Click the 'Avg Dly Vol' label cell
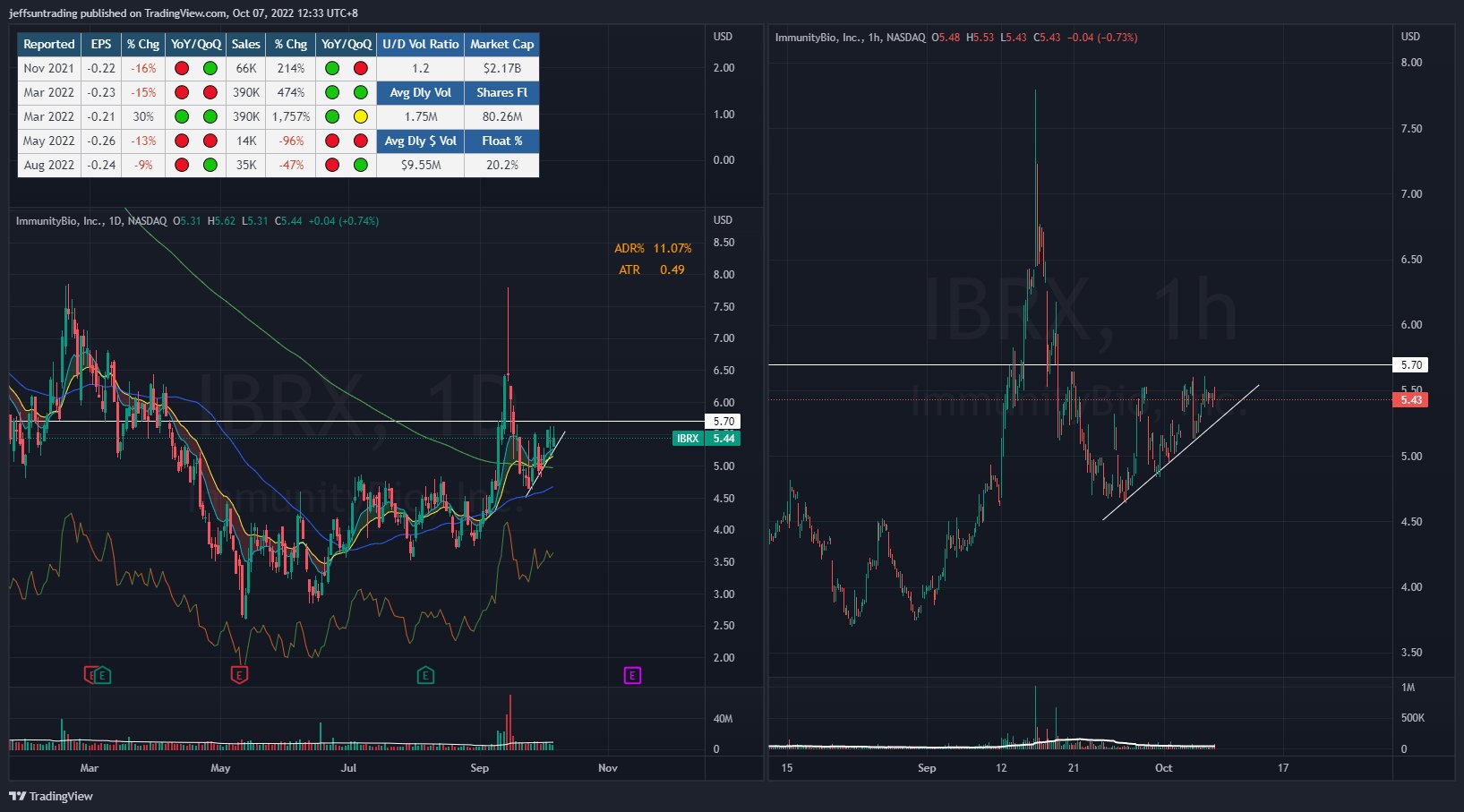This screenshot has width=1464, height=812. 421,92
